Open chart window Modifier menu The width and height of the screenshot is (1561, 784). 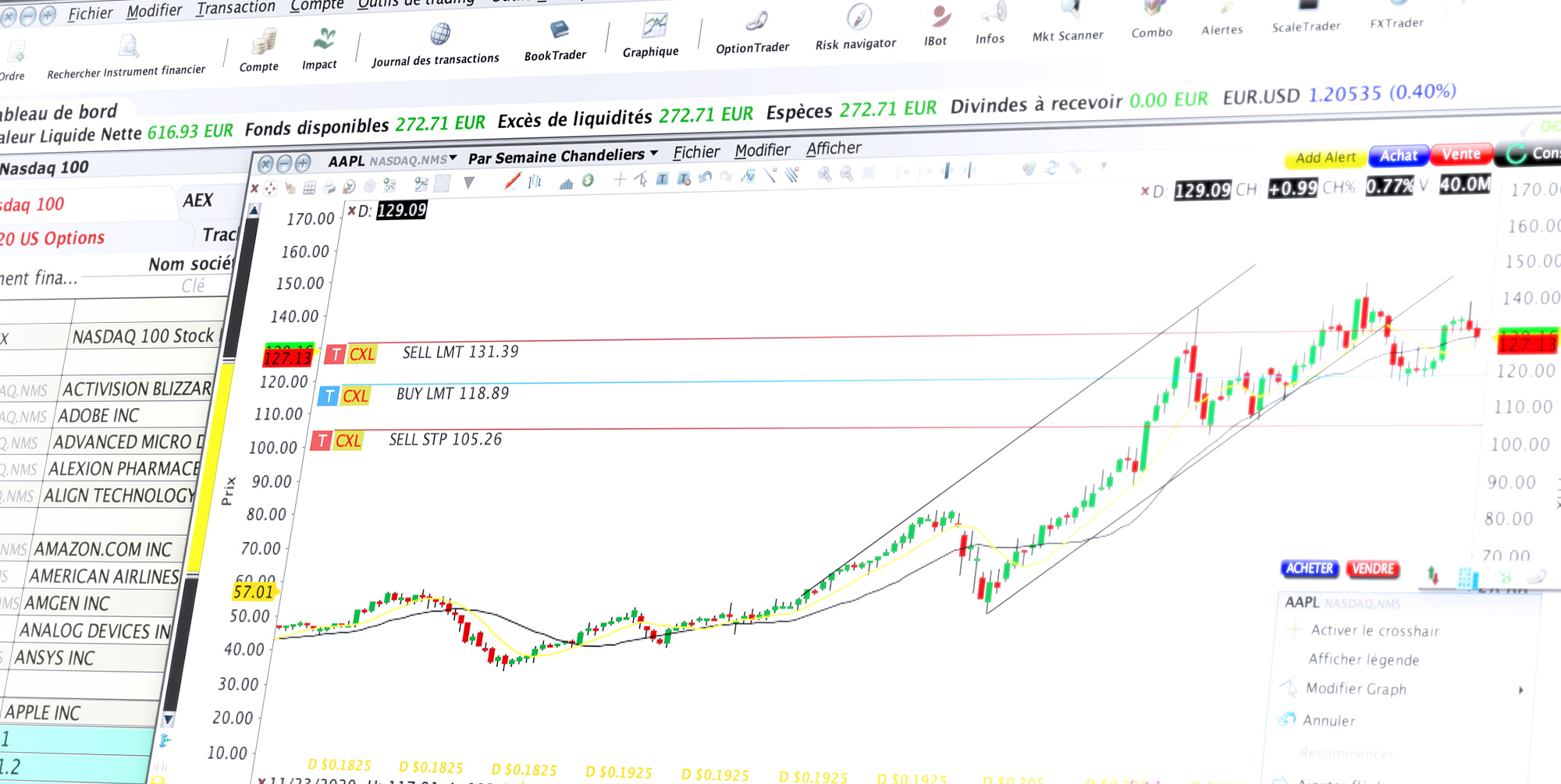coord(763,151)
